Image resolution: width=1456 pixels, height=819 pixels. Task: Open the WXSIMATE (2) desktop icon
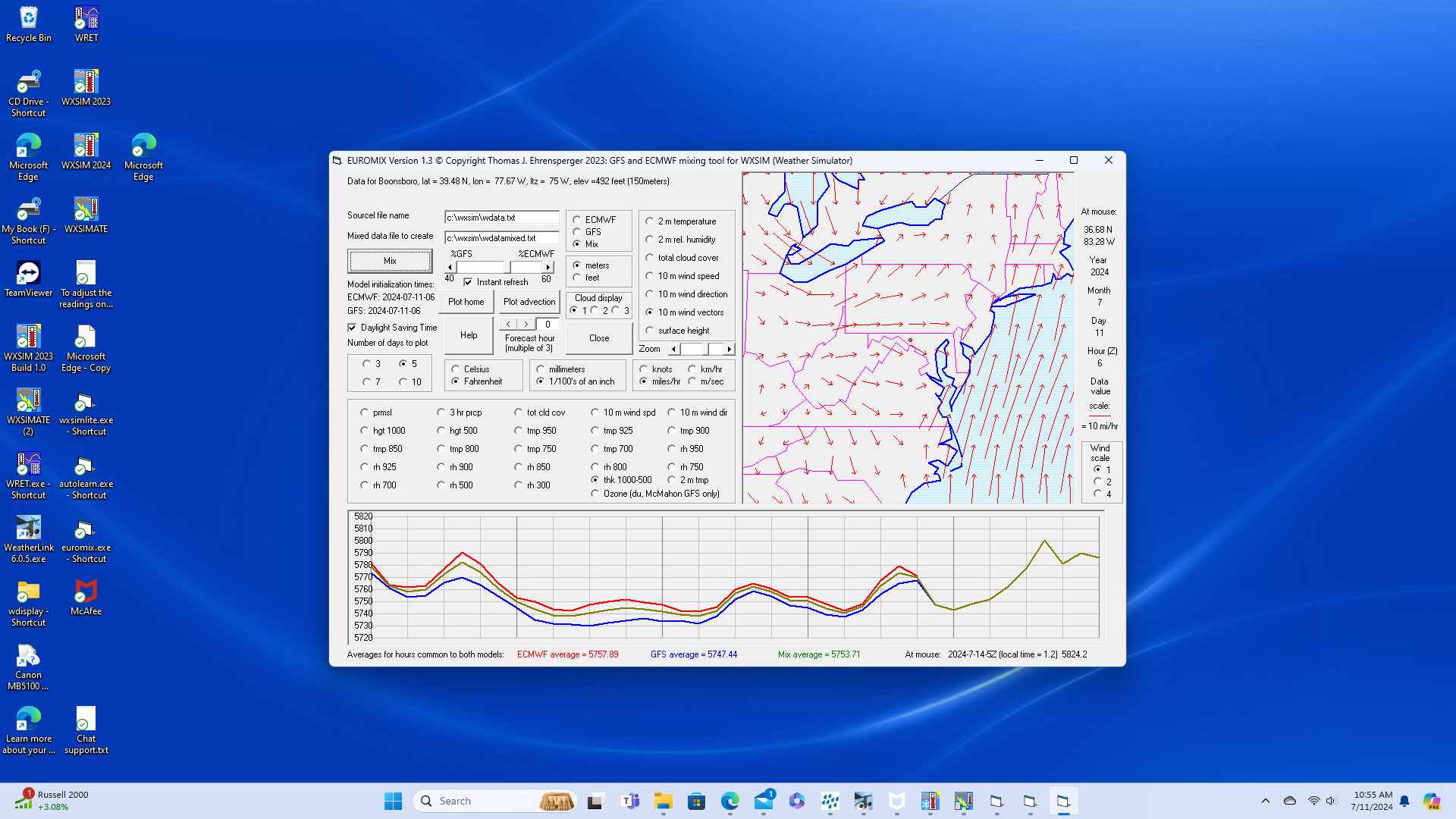[29, 412]
